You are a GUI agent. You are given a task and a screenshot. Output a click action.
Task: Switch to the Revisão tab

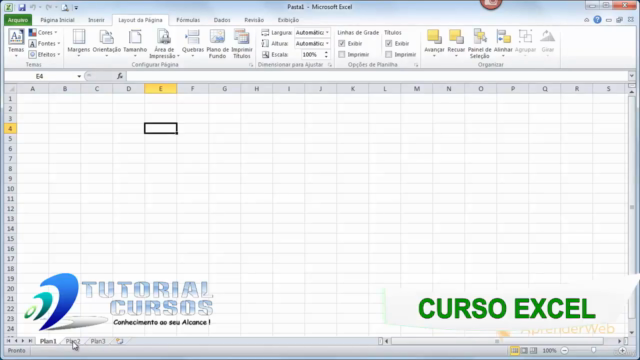pos(254,20)
